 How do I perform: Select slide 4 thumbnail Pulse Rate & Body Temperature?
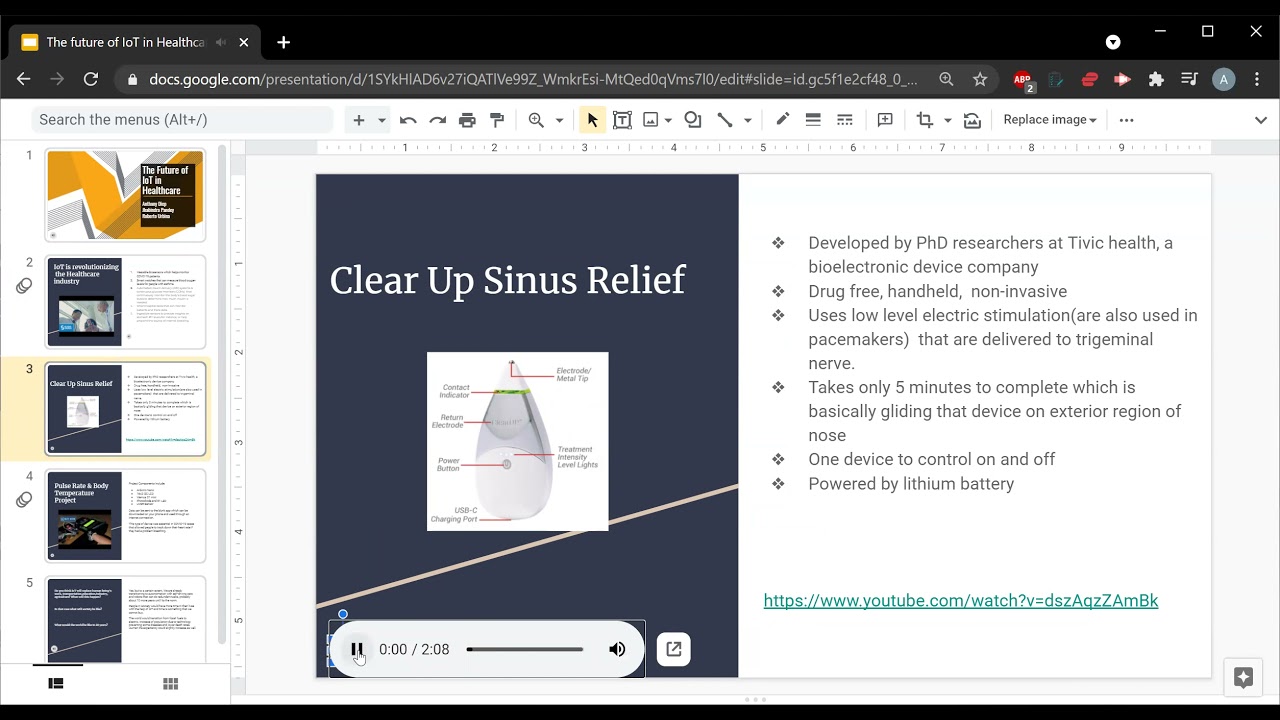pyautogui.click(x=125, y=516)
